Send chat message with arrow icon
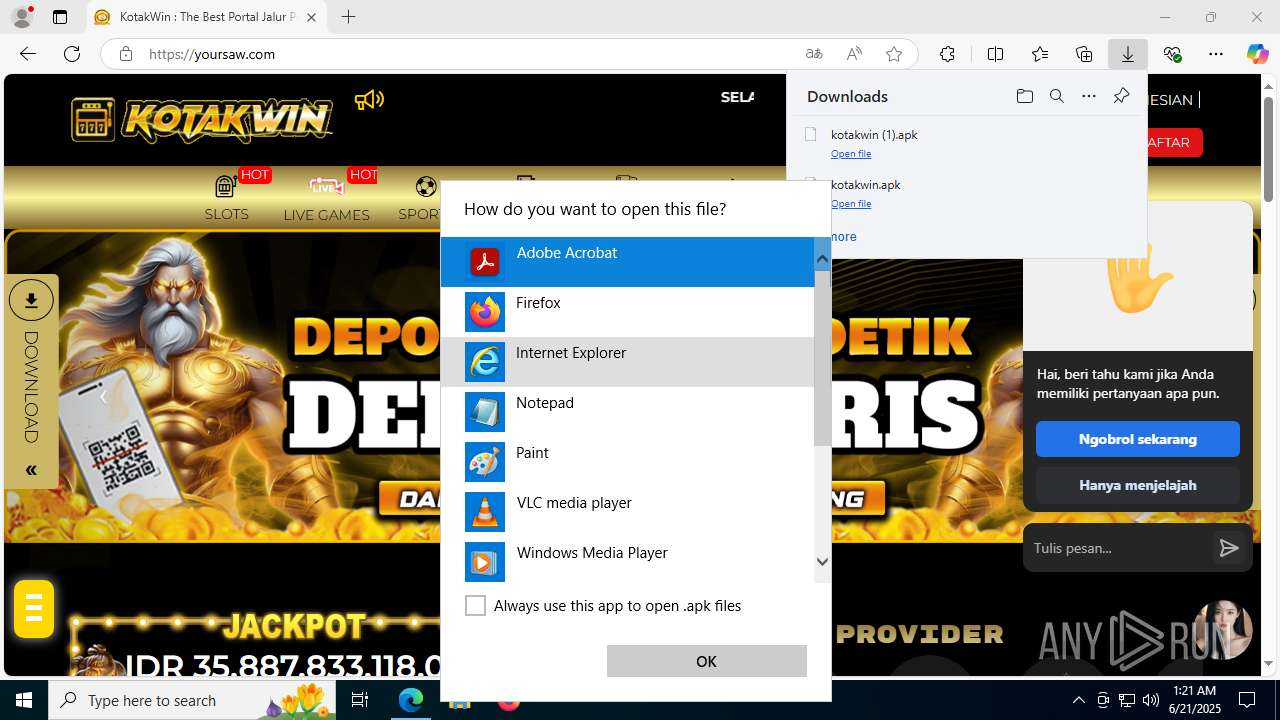 pyautogui.click(x=1229, y=548)
